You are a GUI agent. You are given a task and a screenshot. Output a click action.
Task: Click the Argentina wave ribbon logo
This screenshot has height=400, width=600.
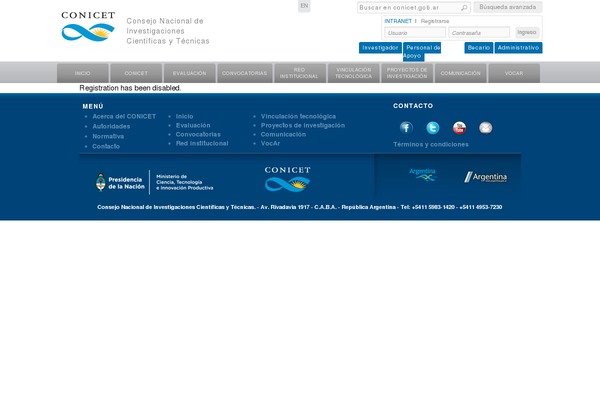pyautogui.click(x=422, y=174)
